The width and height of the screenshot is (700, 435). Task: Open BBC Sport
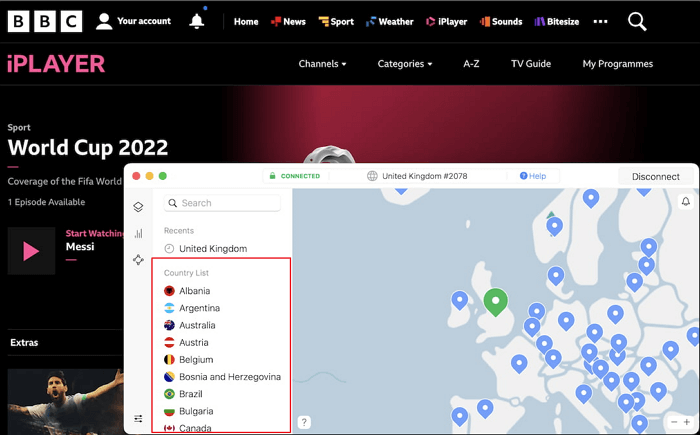(336, 21)
